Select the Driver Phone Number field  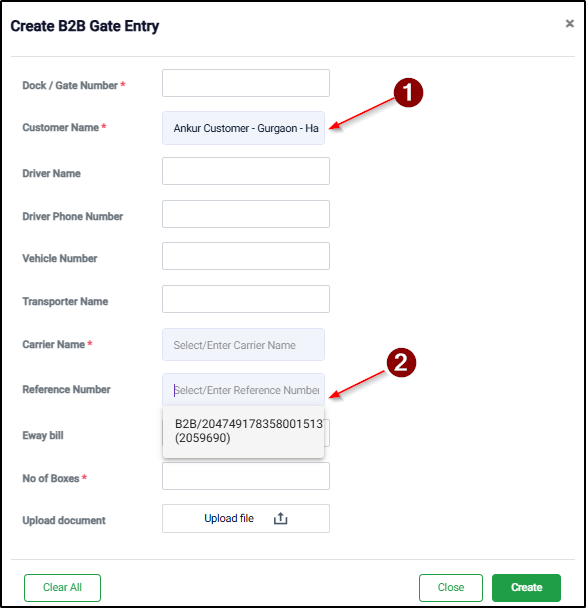246,214
